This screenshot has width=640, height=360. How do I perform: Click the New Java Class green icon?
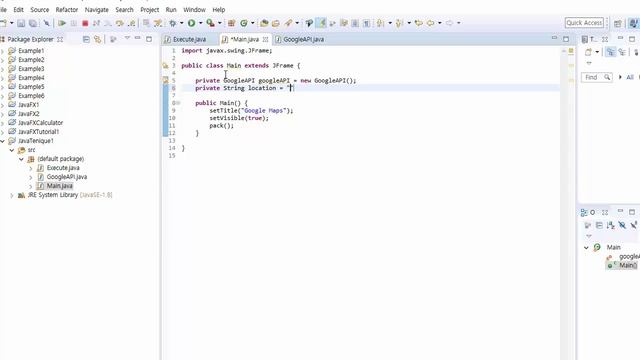click(x=244, y=23)
